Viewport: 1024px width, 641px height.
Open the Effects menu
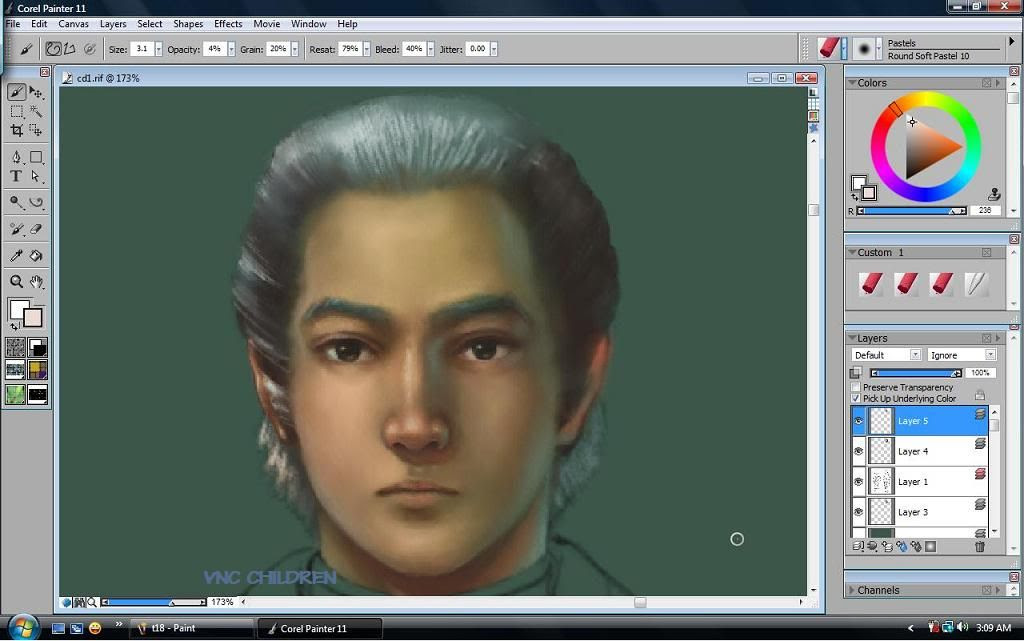pyautogui.click(x=228, y=23)
